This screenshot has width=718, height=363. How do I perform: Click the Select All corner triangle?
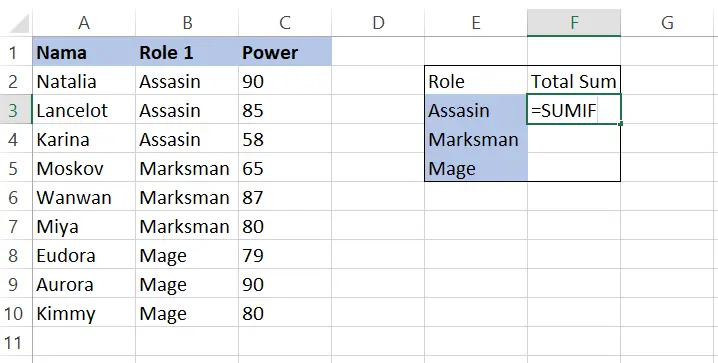click(19, 23)
